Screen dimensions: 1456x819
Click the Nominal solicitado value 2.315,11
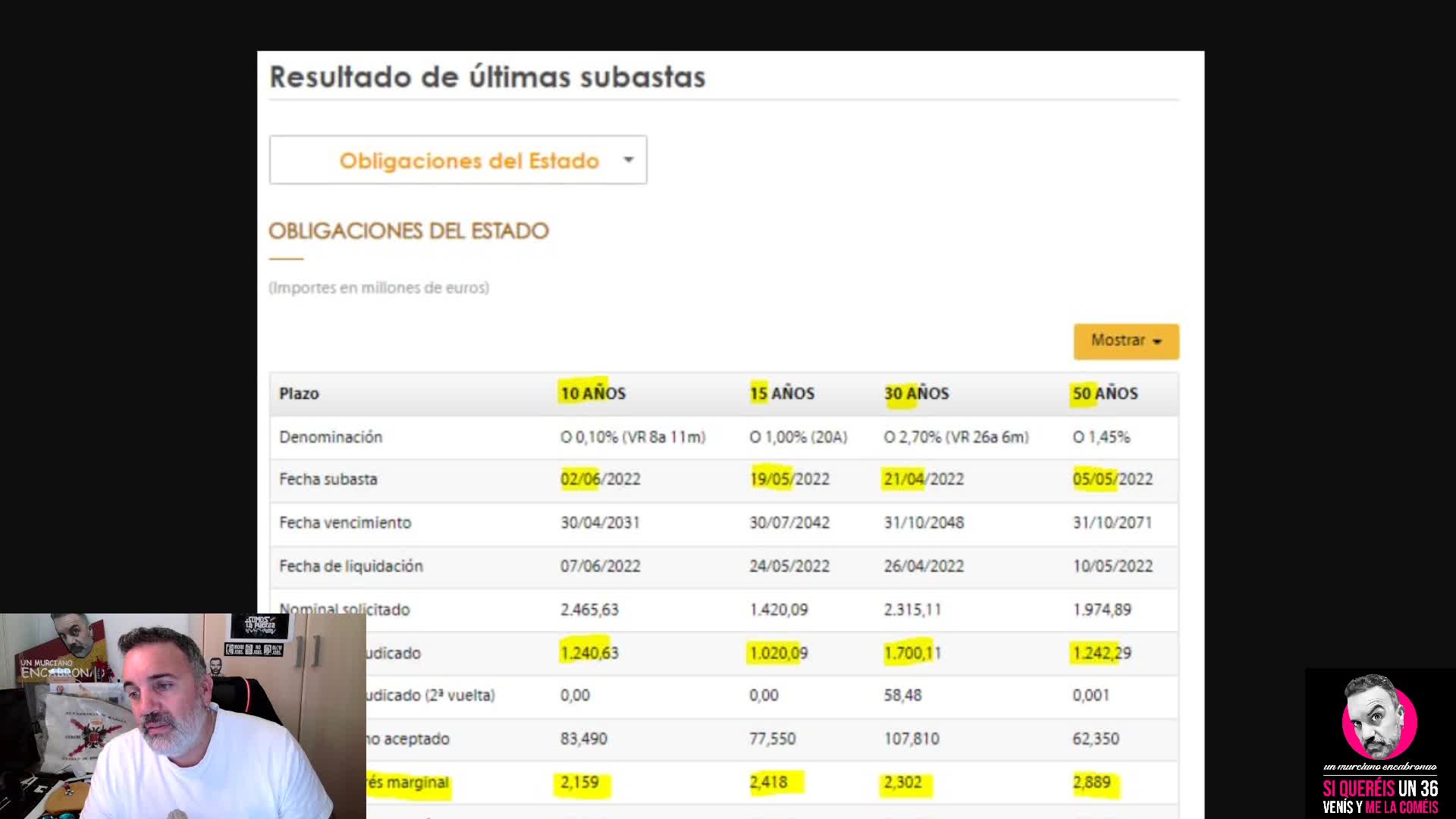coord(912,610)
